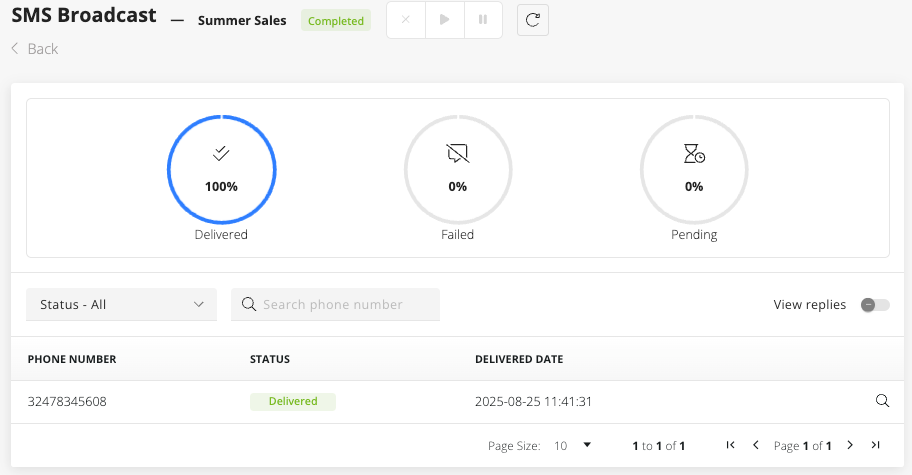Image resolution: width=912 pixels, height=475 pixels.
Task: Go to previous page arrow
Action: (x=756, y=445)
